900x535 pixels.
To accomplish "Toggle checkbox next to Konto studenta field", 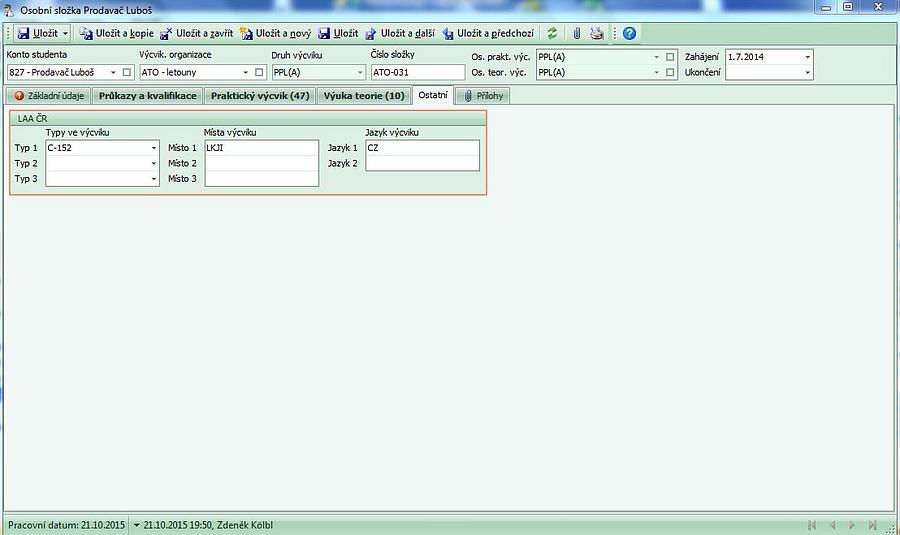I will point(127,72).
